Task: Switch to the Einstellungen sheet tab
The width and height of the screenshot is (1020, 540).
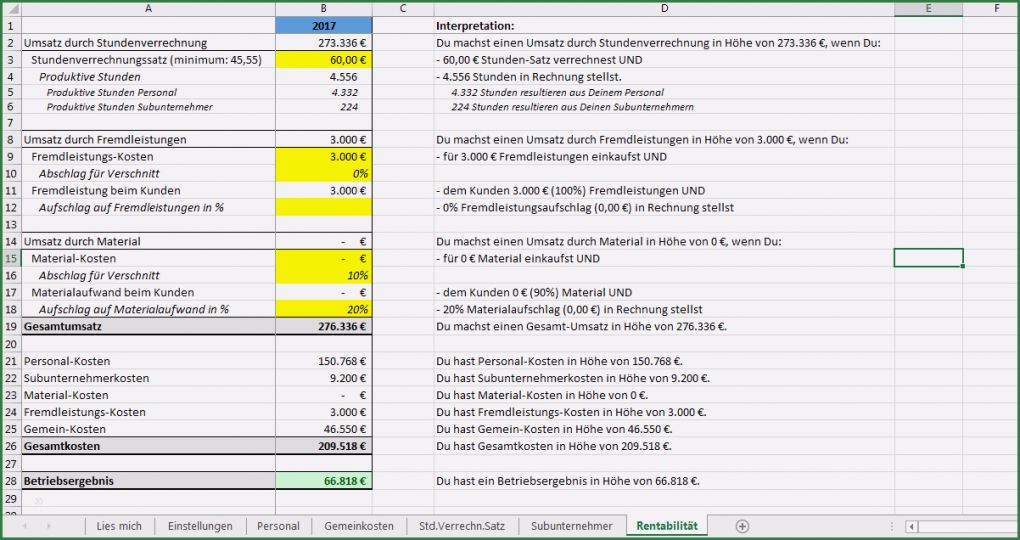Action: 200,526
